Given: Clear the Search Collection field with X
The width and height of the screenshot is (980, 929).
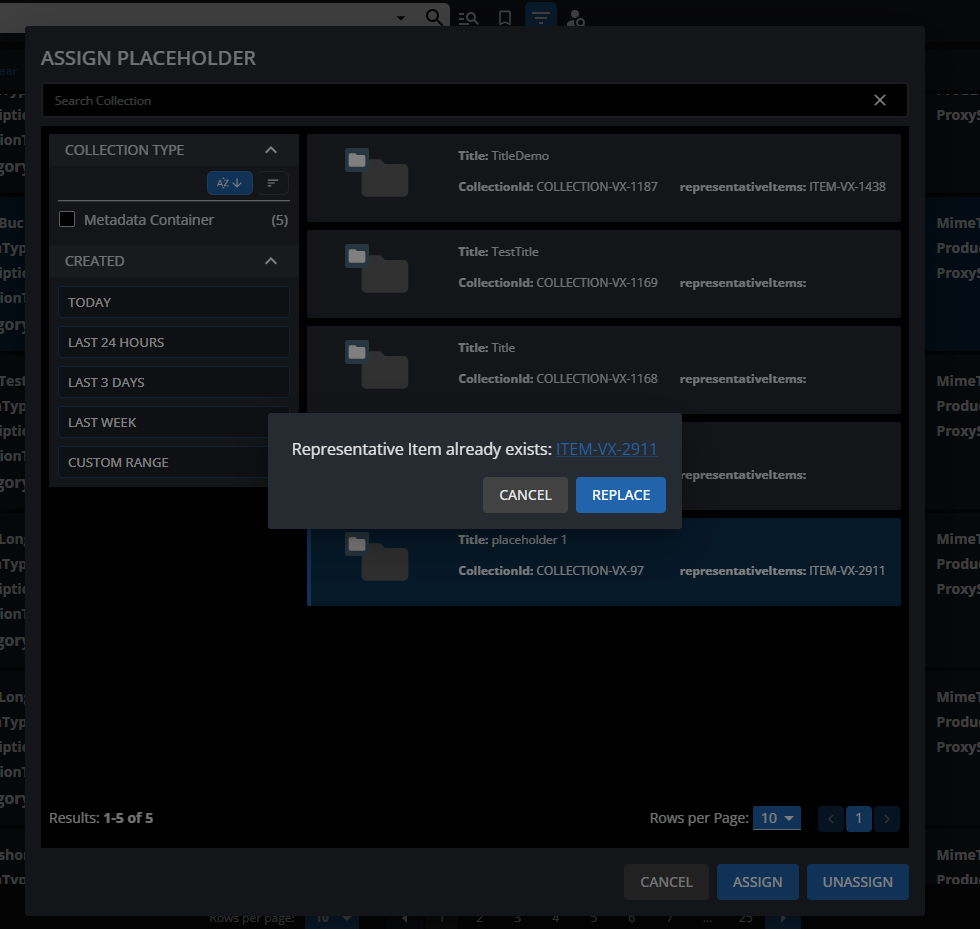Looking at the screenshot, I should (880, 100).
